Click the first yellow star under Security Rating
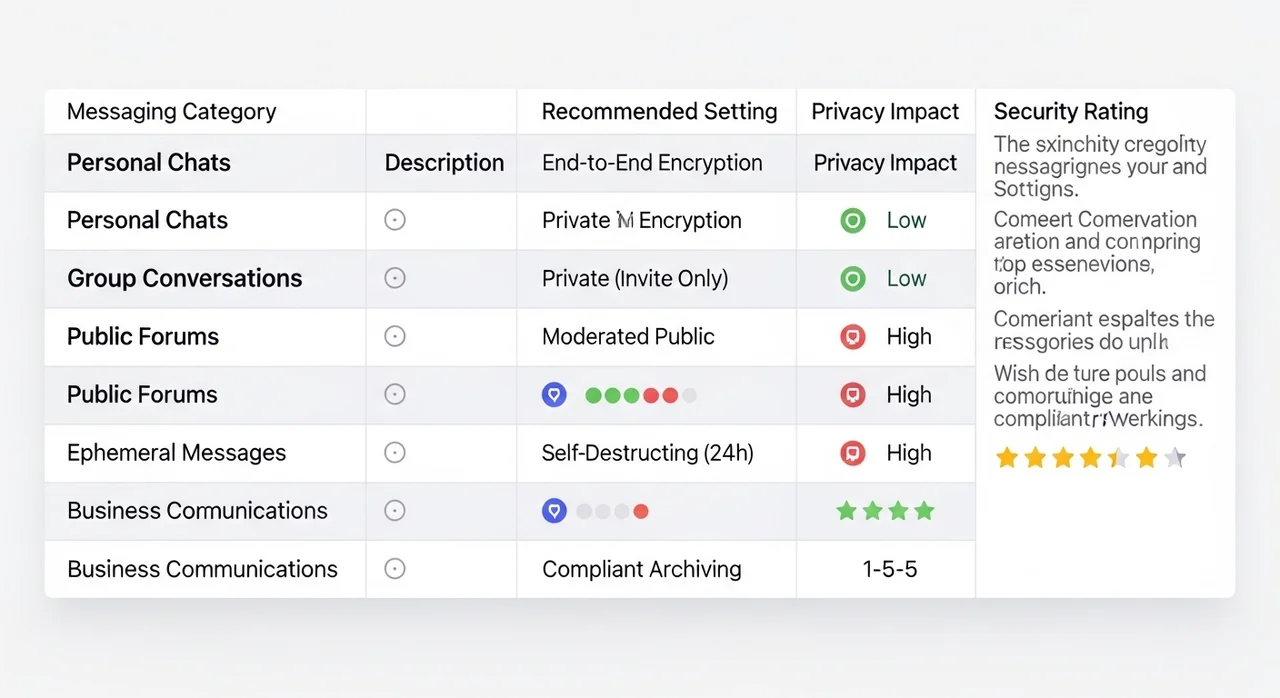Screen dimensions: 1280x698 tap(1007, 458)
